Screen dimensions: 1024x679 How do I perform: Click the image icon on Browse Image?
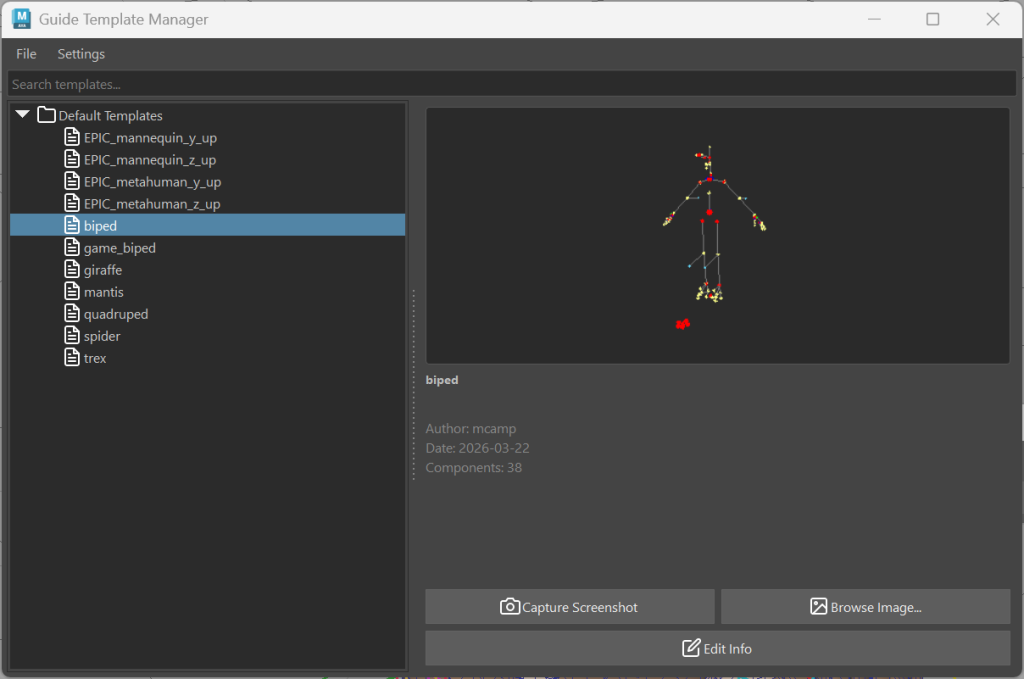[818, 607]
